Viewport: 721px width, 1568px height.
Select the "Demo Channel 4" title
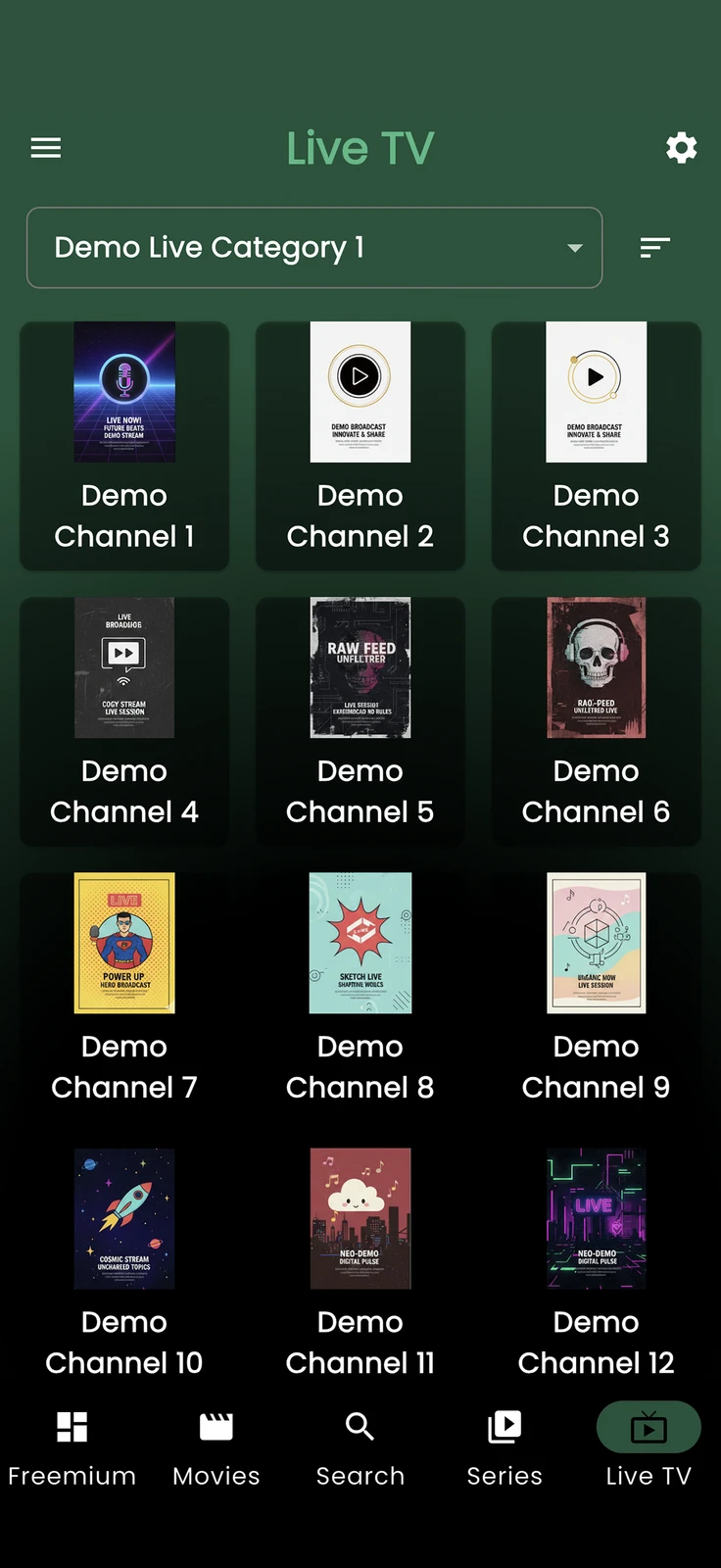click(124, 792)
